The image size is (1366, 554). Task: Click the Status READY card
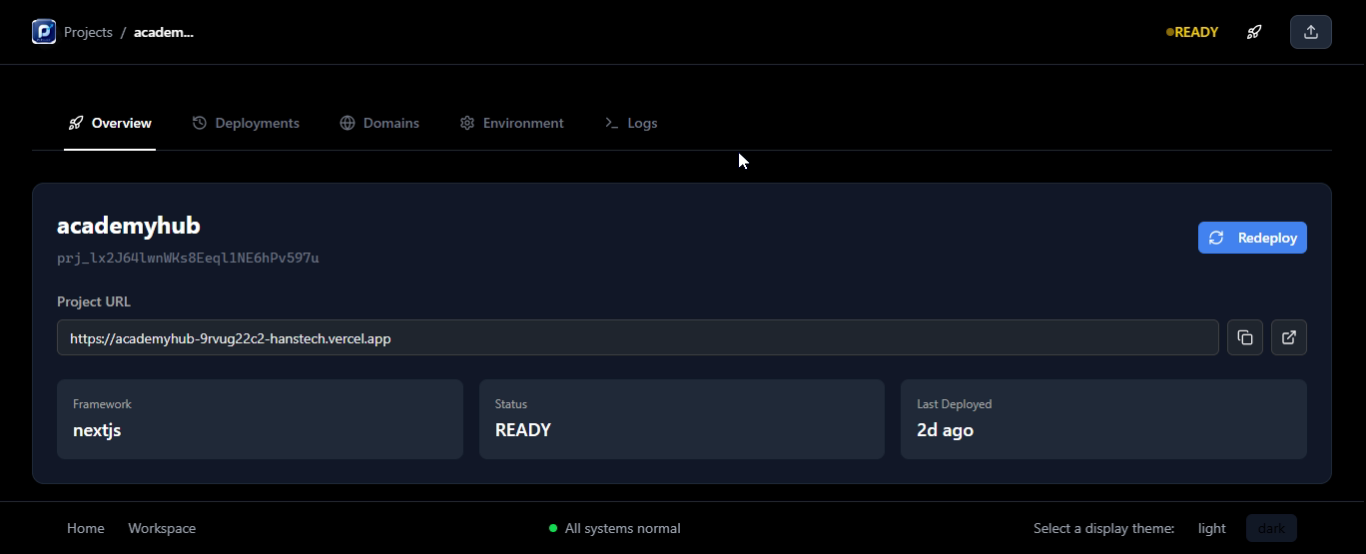682,419
